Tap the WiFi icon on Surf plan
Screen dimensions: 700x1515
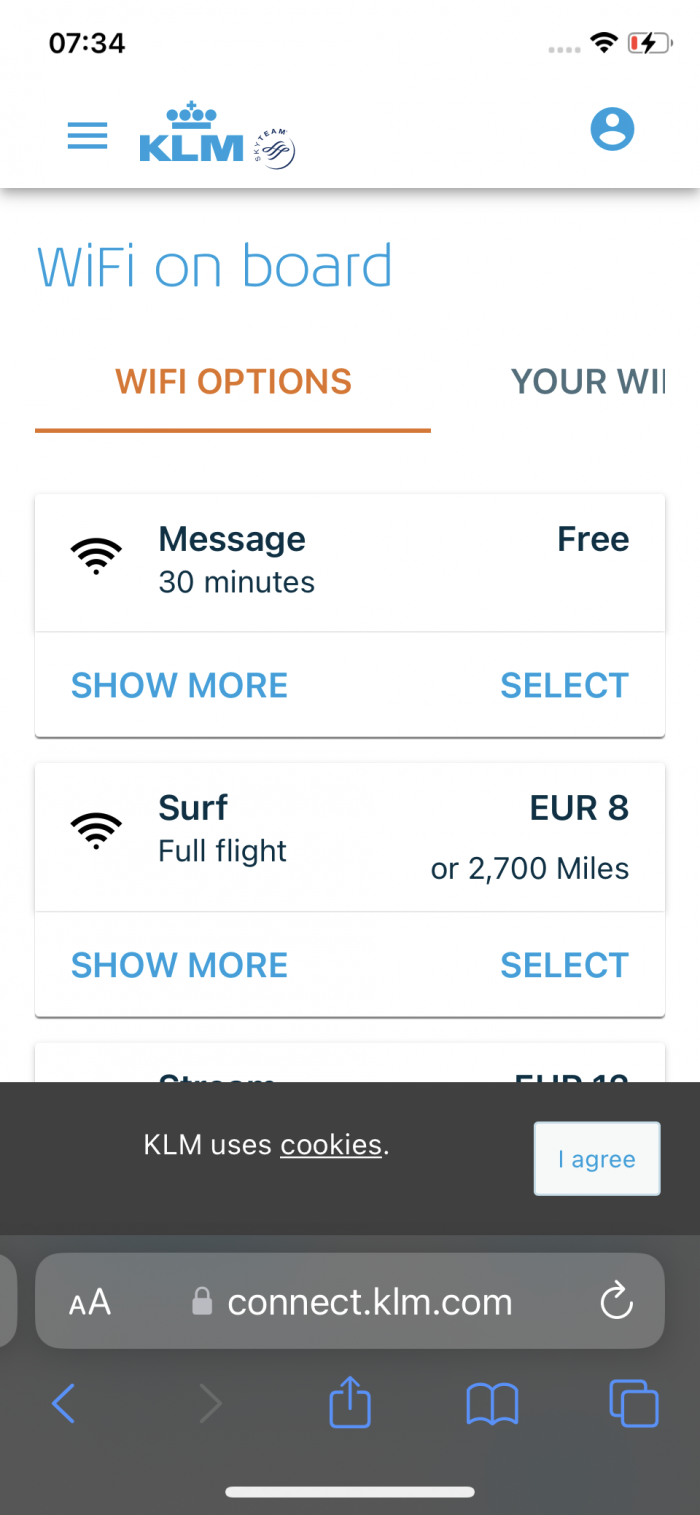pos(96,830)
